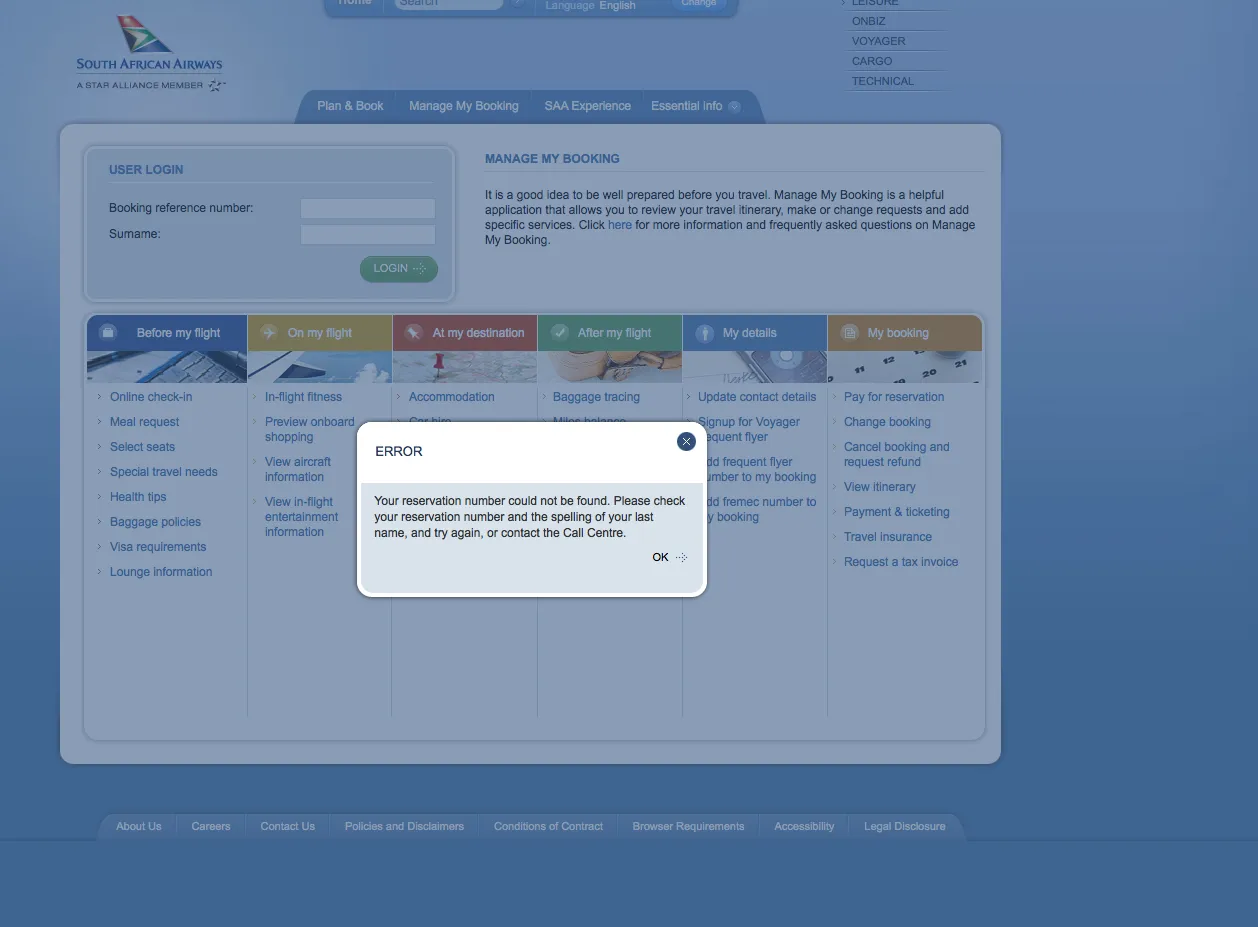Open the Preview onboard shopping link
This screenshot has height=927, width=1258.
(x=310, y=429)
